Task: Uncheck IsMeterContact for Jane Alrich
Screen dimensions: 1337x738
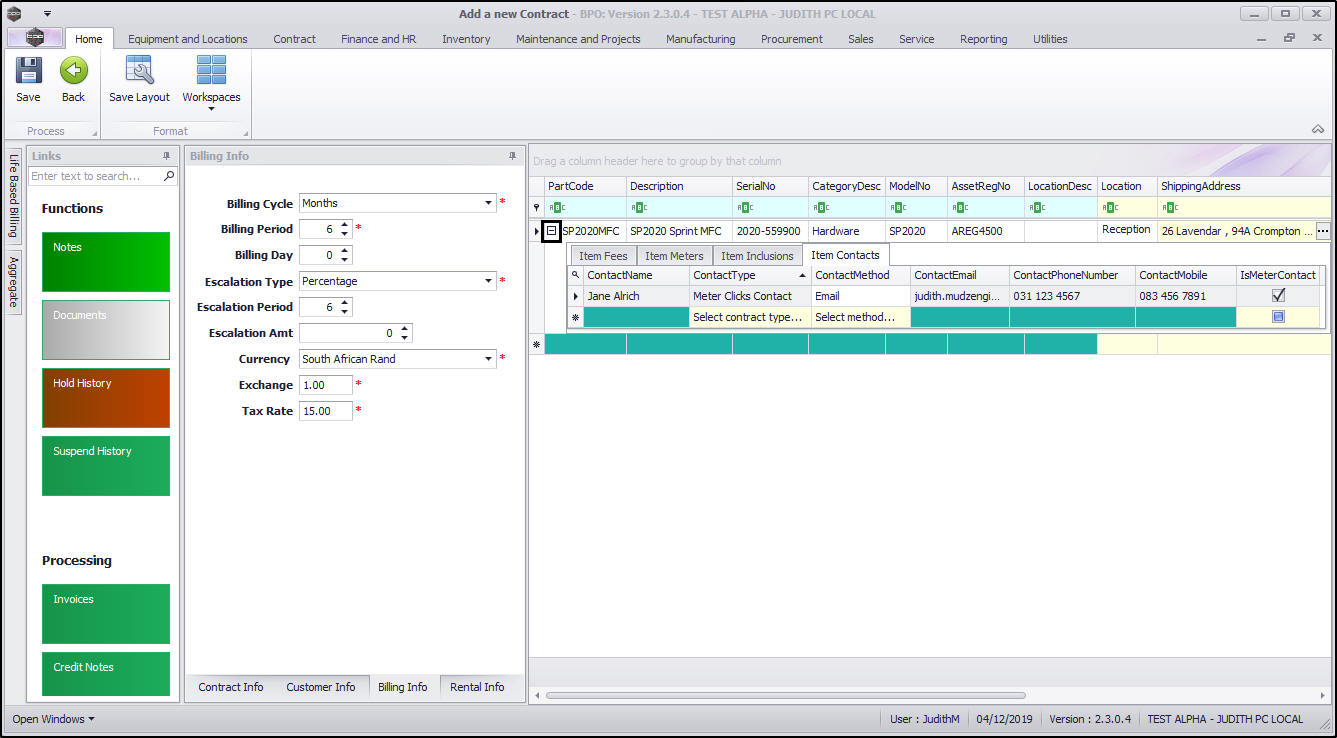Action: [x=1278, y=296]
